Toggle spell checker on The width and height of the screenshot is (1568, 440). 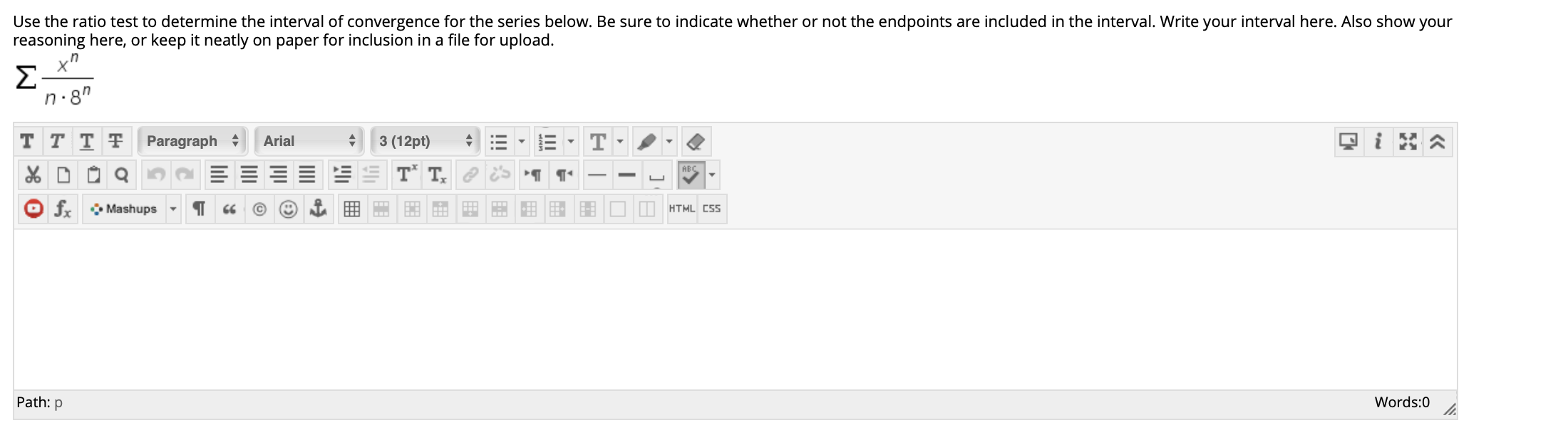point(690,173)
